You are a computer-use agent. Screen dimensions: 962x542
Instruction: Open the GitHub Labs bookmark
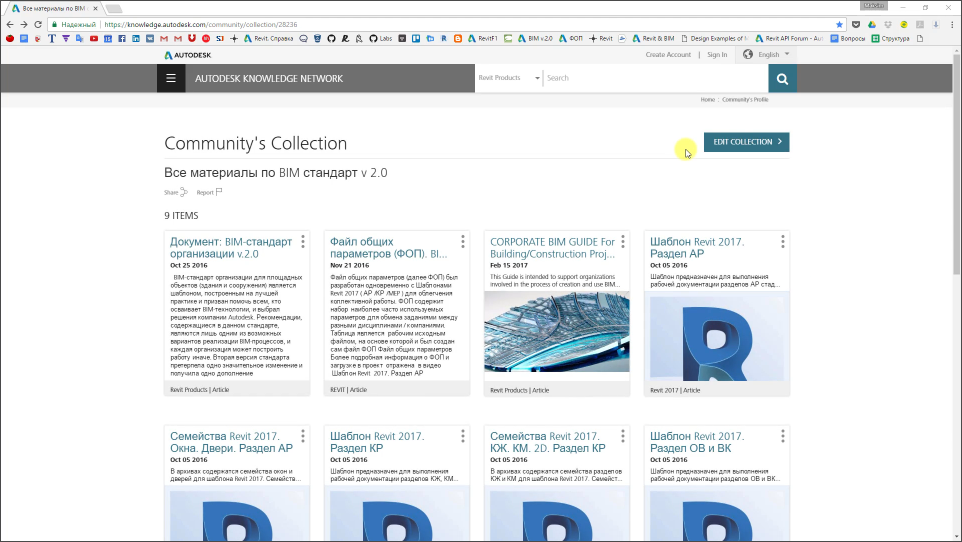click(x=380, y=39)
